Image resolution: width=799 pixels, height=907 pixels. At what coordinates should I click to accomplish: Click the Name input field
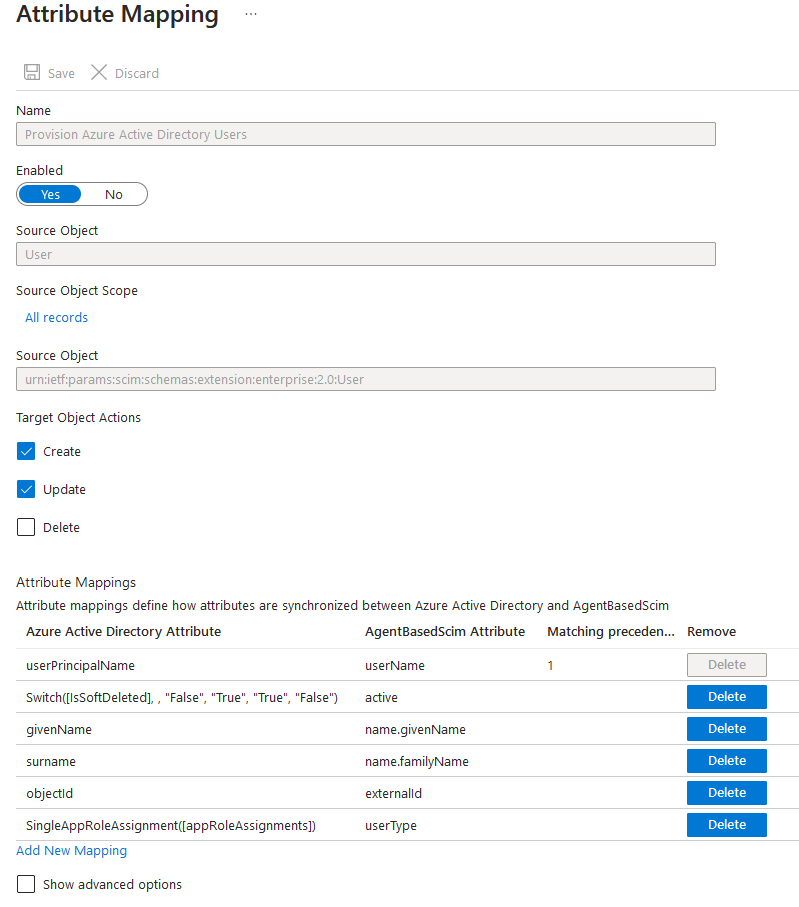pyautogui.click(x=366, y=134)
